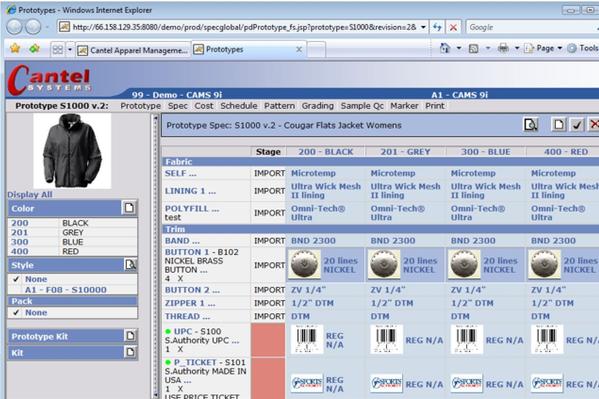Screen dimensions: 599x399
Task: Click the browser Forward arrow button
Action: point(33,27)
